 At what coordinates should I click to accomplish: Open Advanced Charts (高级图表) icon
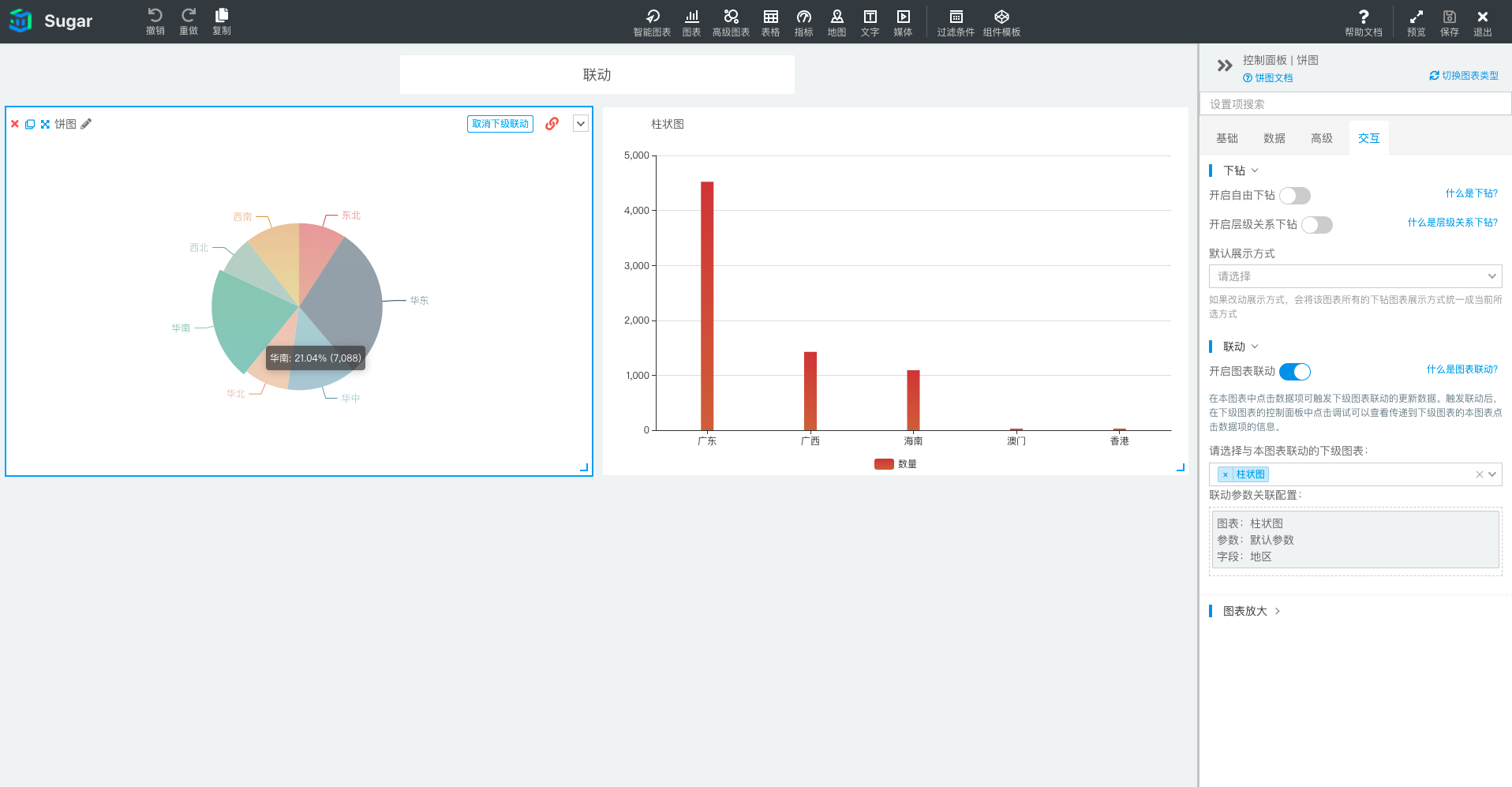[731, 23]
